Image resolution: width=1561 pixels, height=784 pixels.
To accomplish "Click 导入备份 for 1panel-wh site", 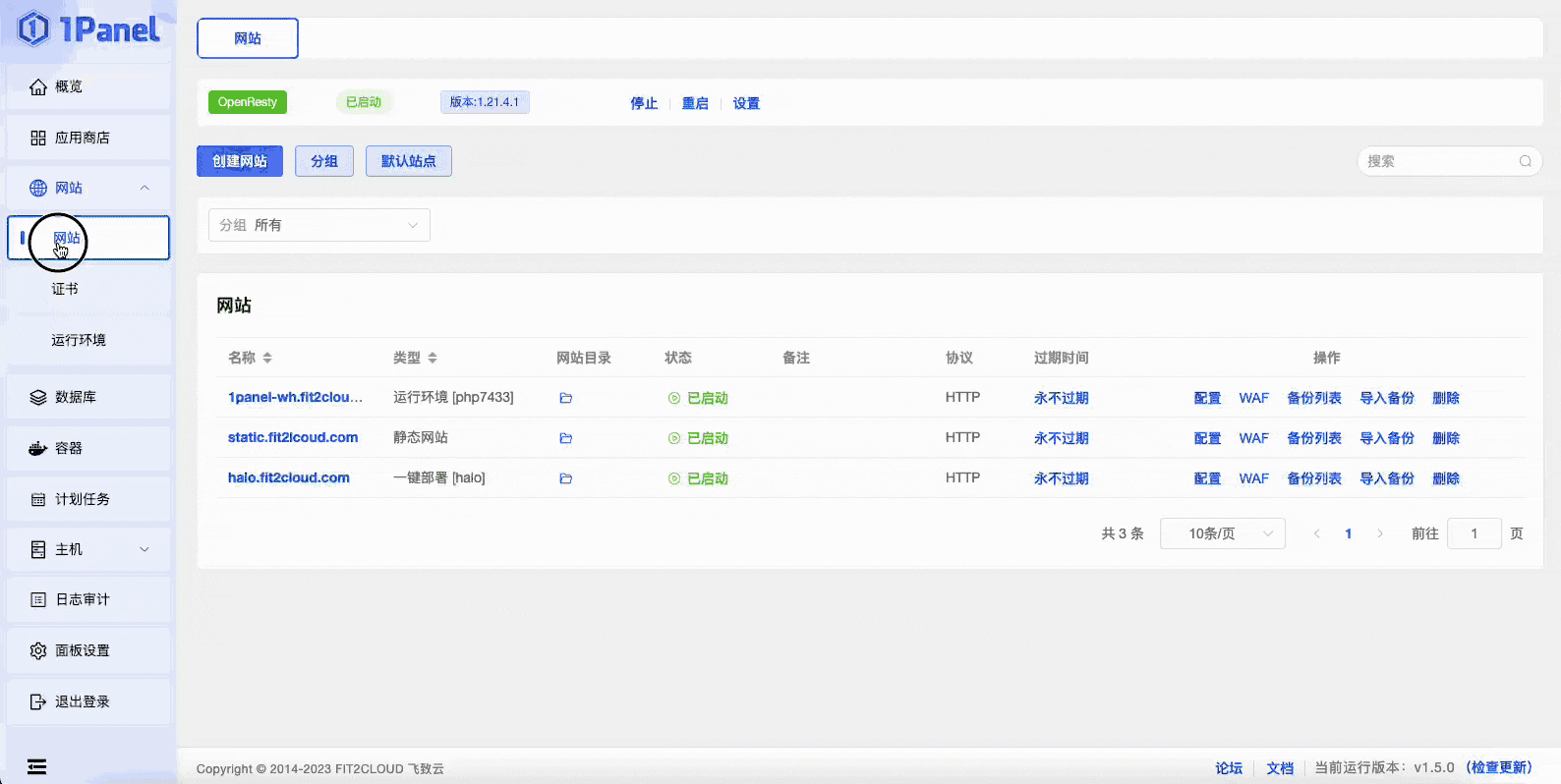I will pos(1387,398).
